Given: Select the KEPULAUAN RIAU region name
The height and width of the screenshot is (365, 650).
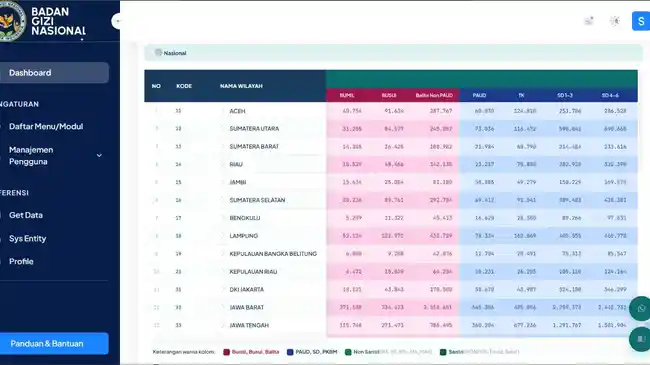Looking at the screenshot, I should click(x=253, y=272).
